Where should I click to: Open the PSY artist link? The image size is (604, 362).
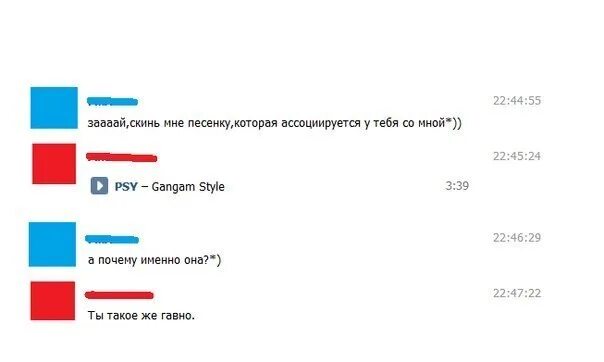point(126,187)
